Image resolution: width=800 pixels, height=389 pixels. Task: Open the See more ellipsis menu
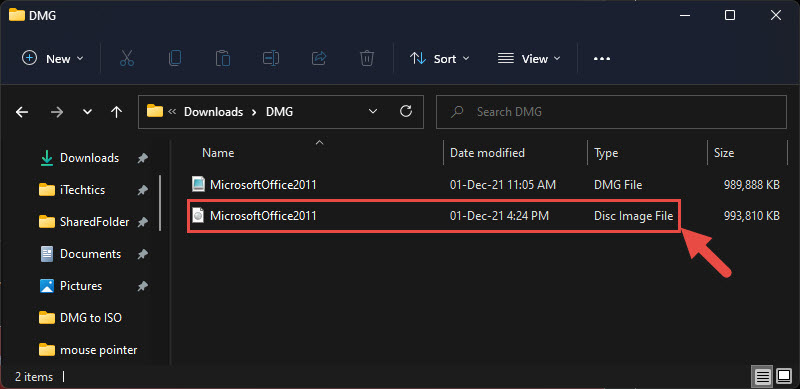(x=602, y=59)
